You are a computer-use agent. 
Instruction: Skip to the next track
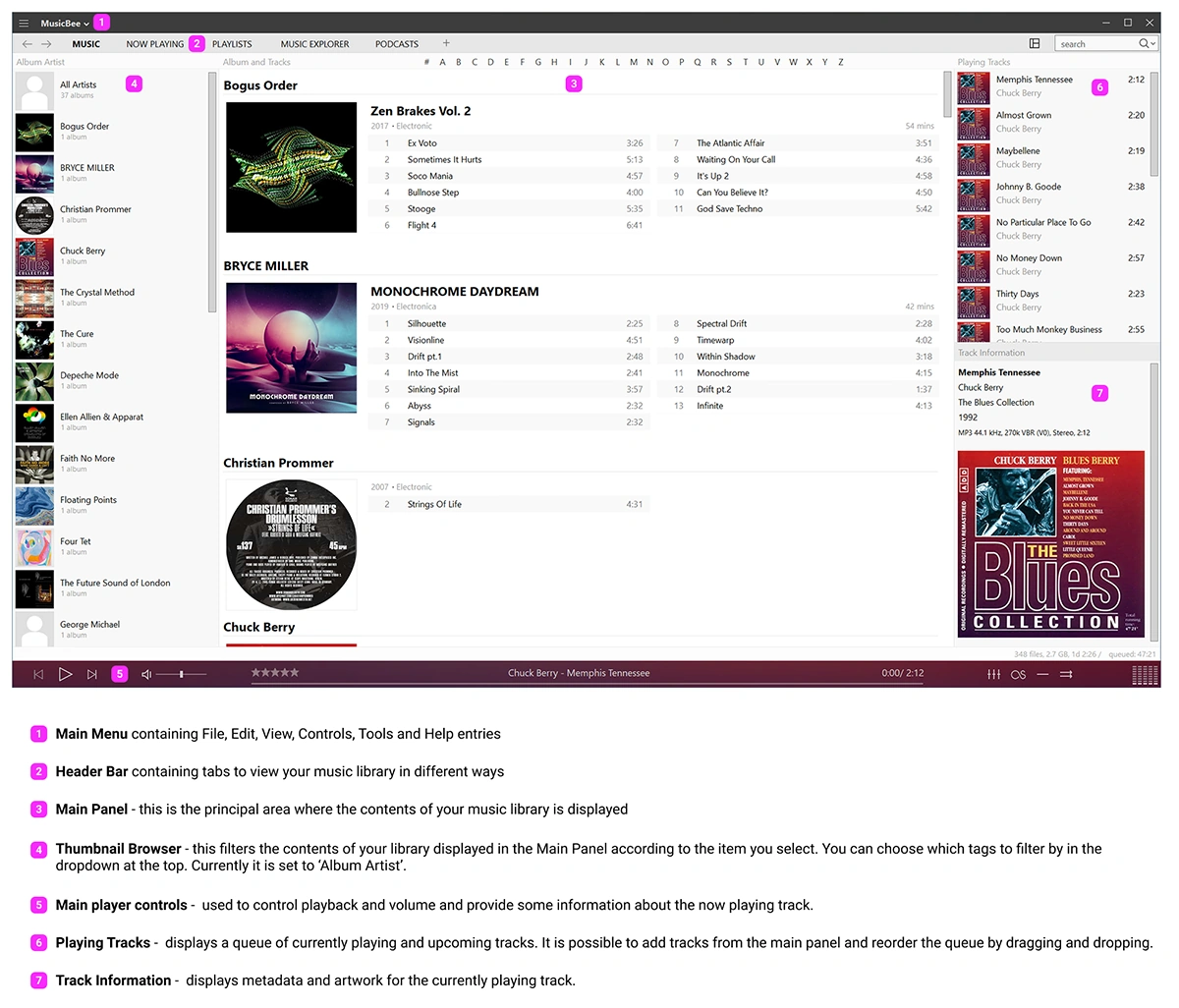pyautogui.click(x=92, y=674)
